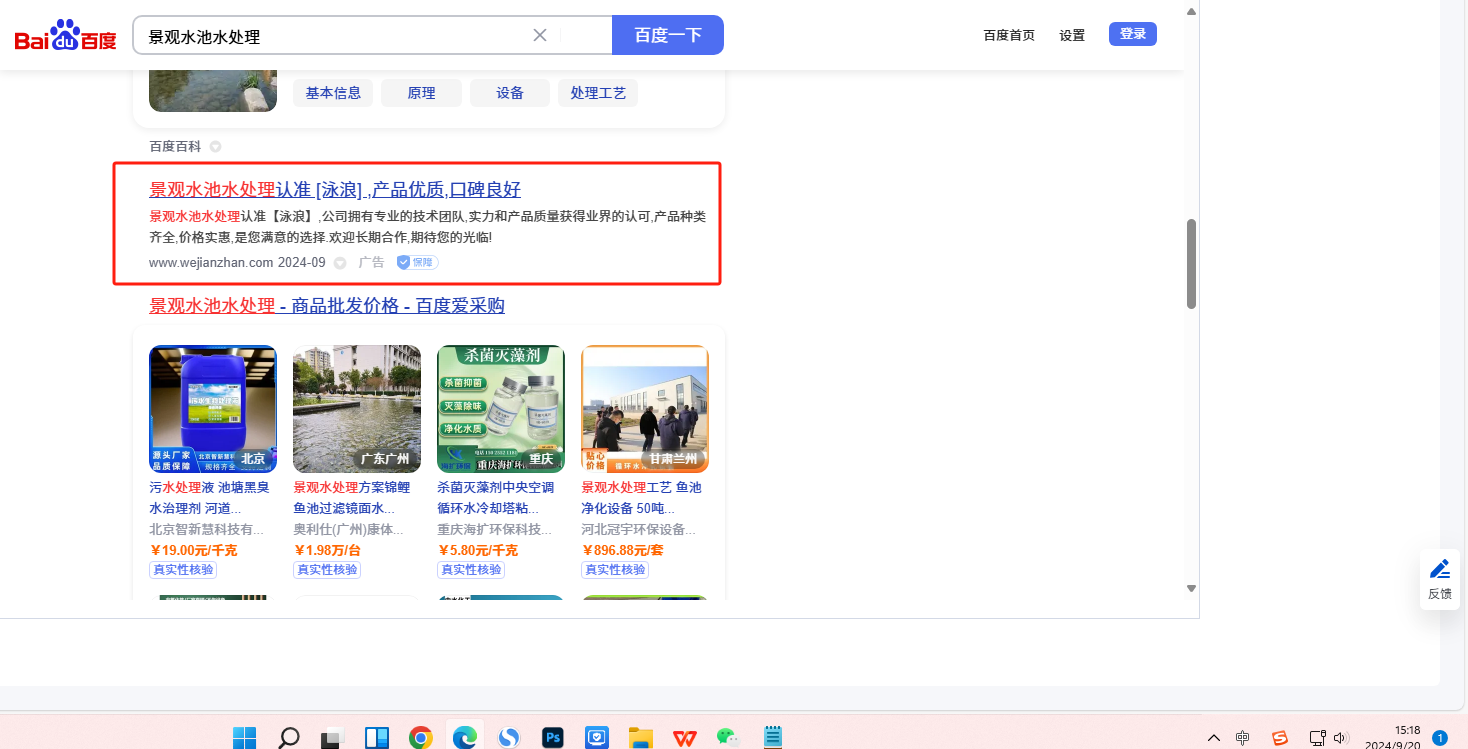Open Google Chrome from the taskbar

point(421,738)
